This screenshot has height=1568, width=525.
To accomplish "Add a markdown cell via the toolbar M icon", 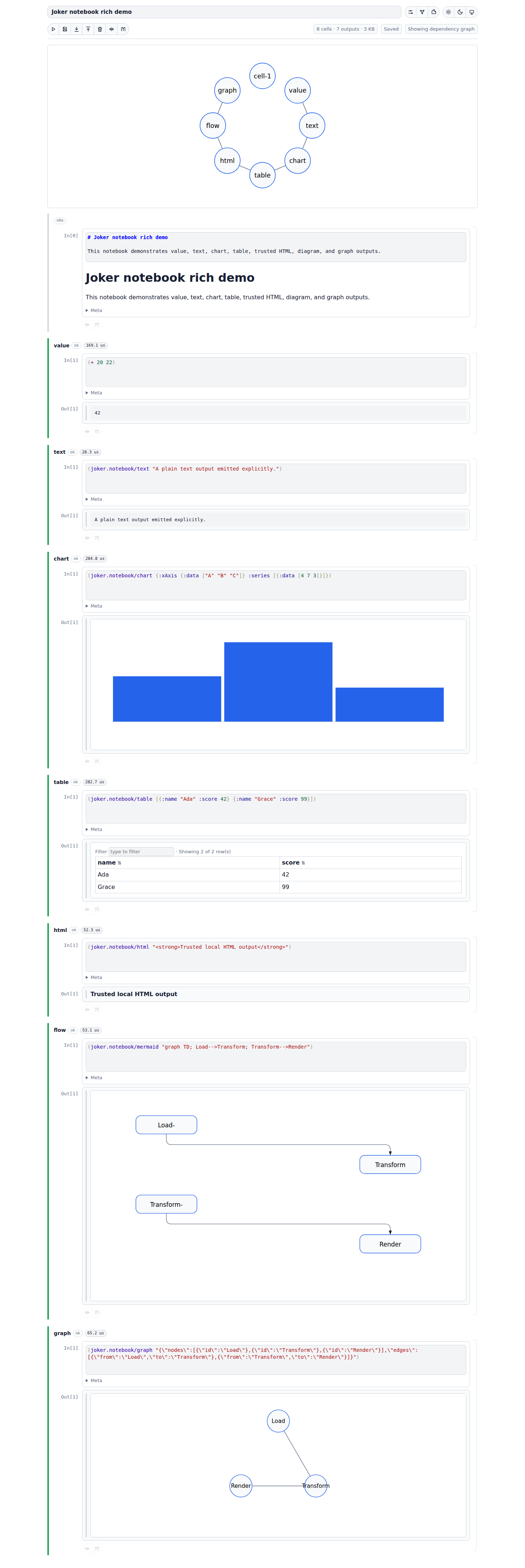I will pyautogui.click(x=123, y=29).
